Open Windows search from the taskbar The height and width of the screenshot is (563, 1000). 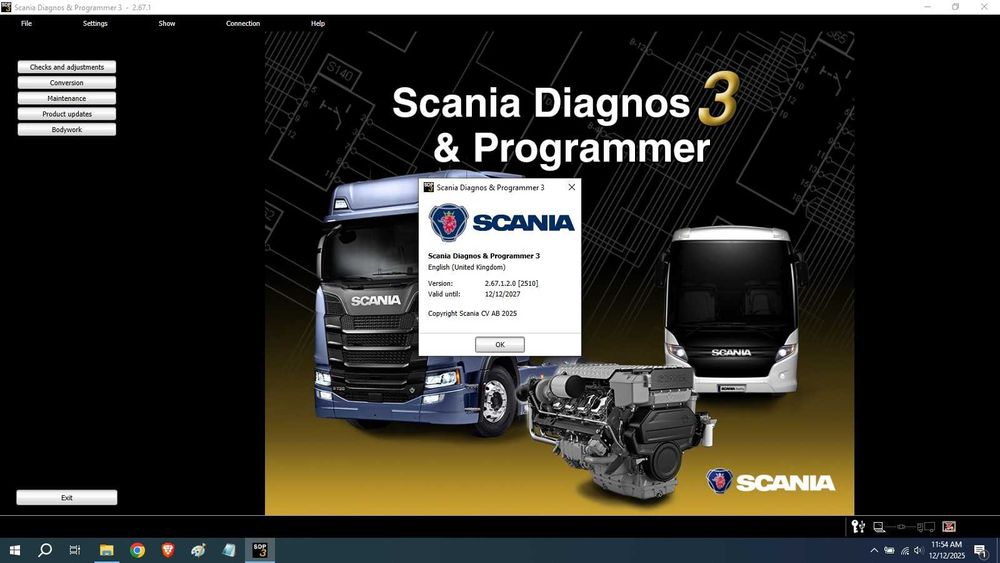point(45,550)
